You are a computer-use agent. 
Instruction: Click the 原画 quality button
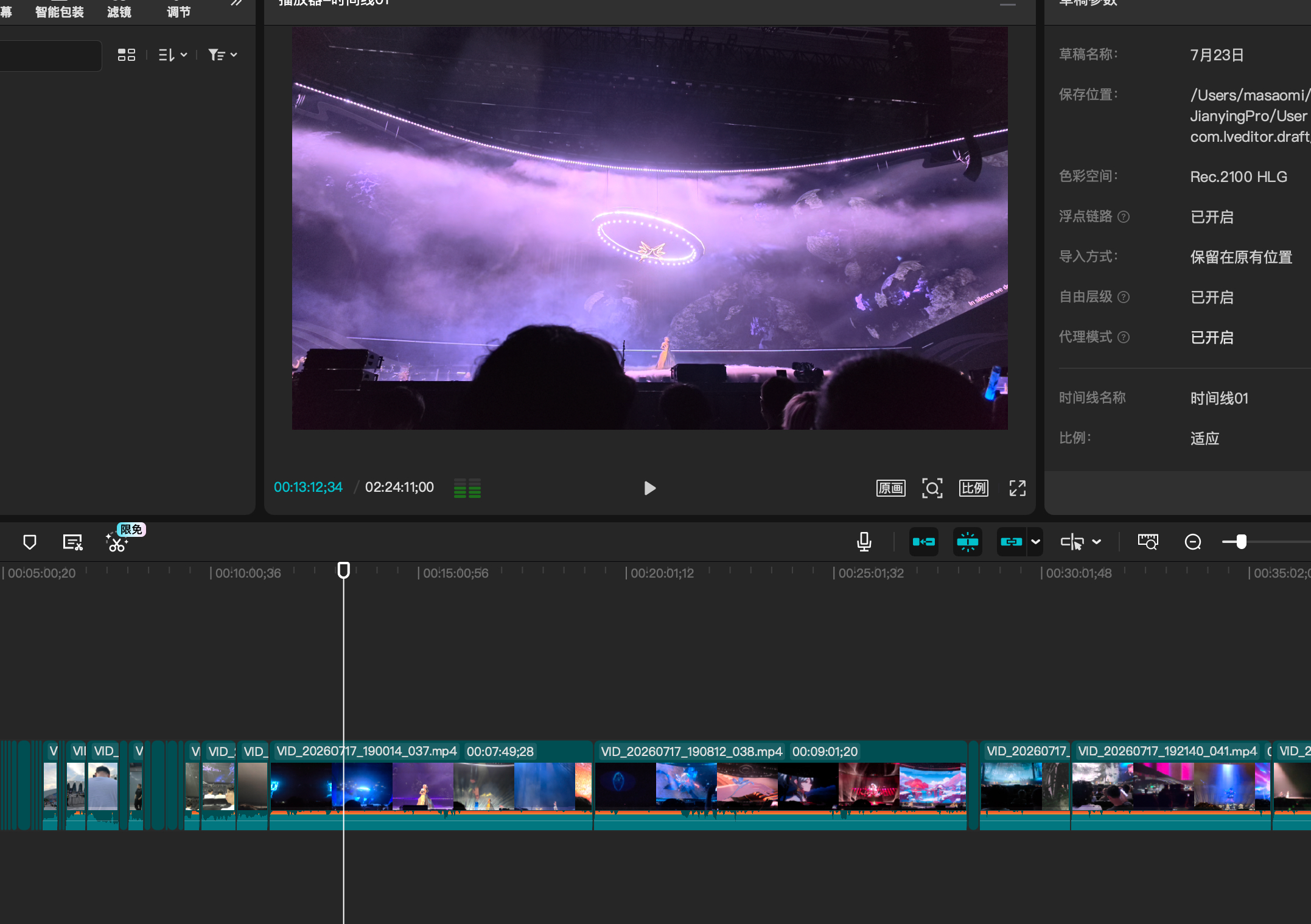click(890, 488)
